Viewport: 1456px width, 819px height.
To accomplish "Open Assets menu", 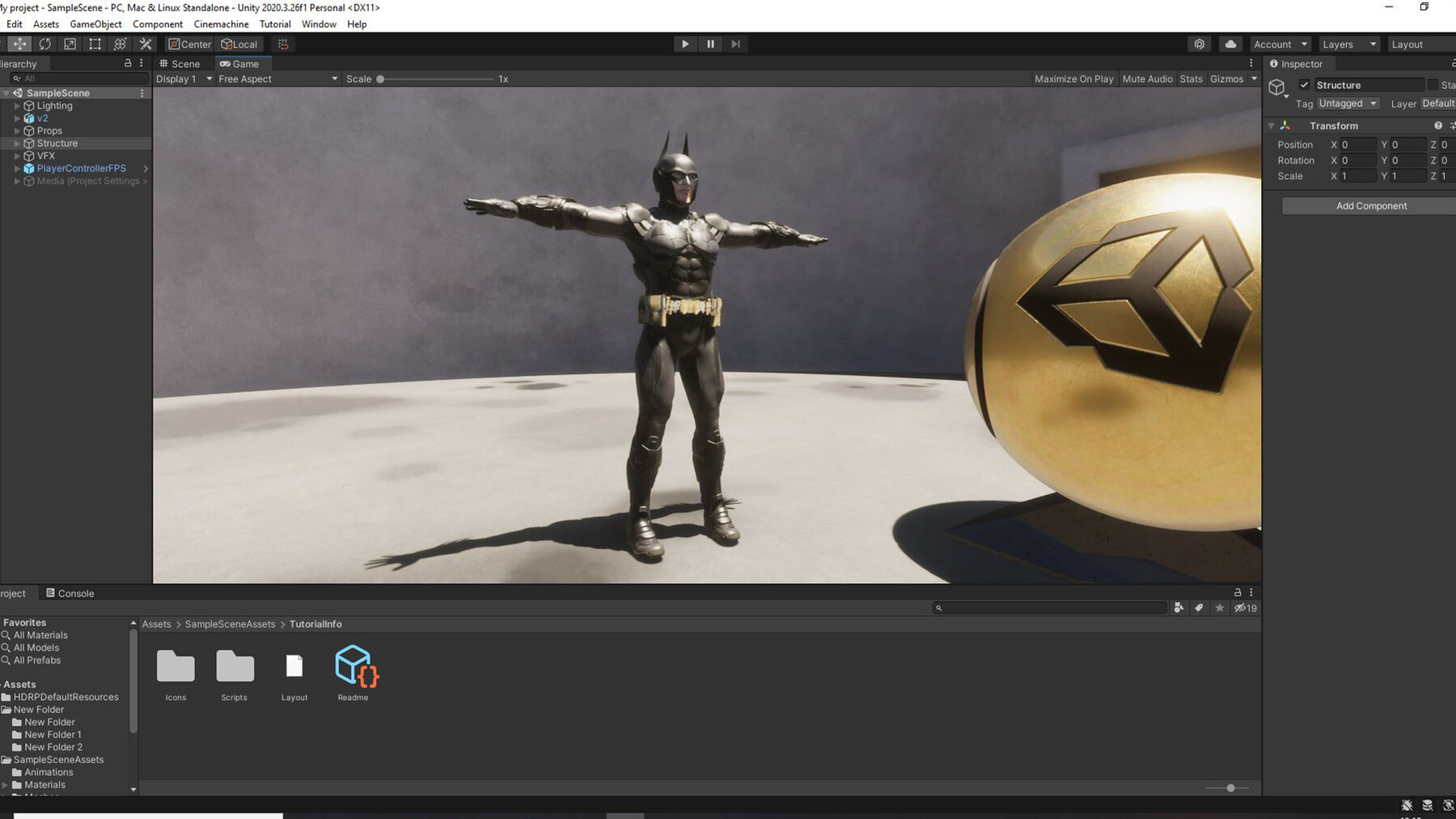I will 45,24.
